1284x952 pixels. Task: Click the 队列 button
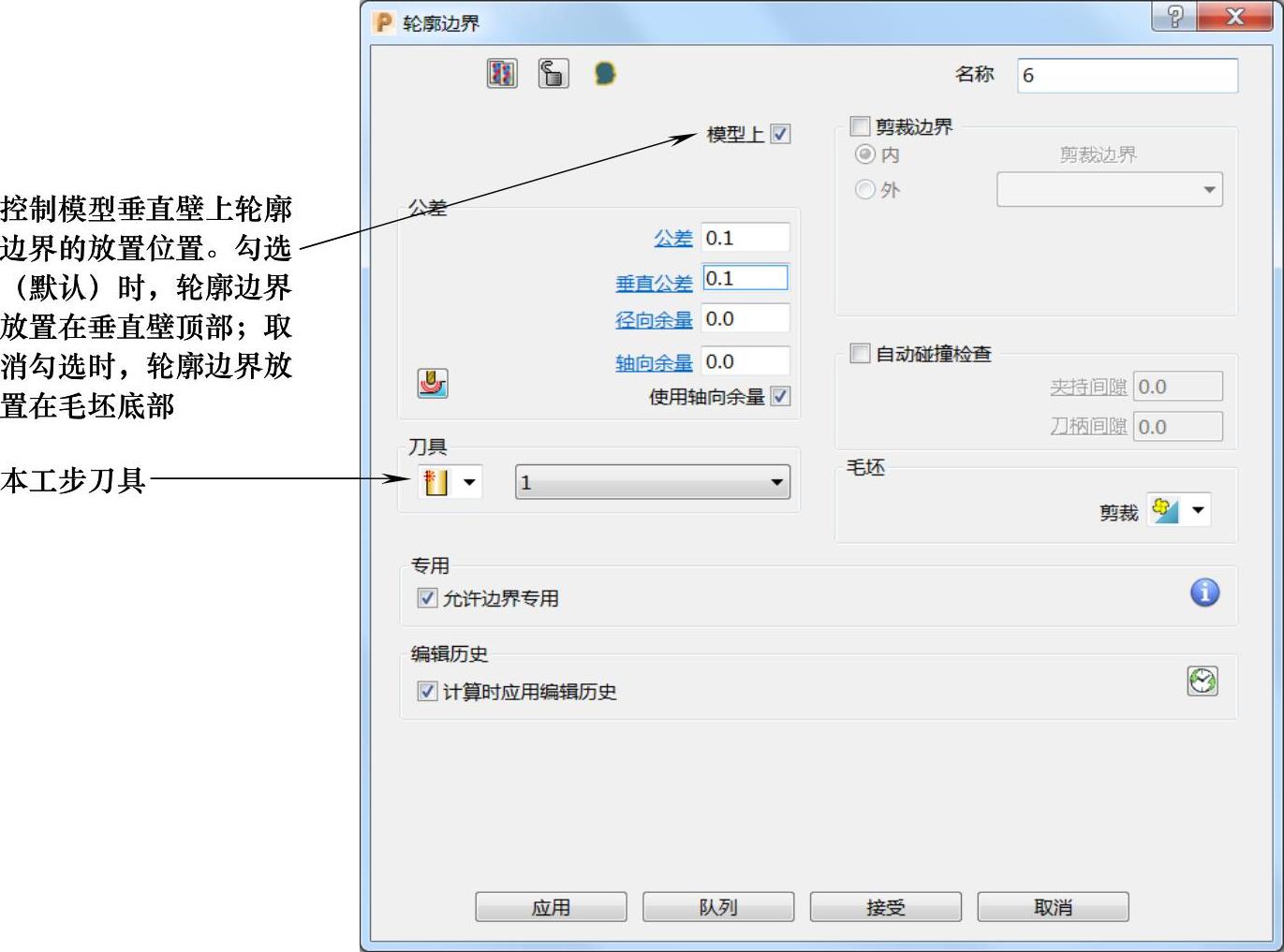coord(718,907)
